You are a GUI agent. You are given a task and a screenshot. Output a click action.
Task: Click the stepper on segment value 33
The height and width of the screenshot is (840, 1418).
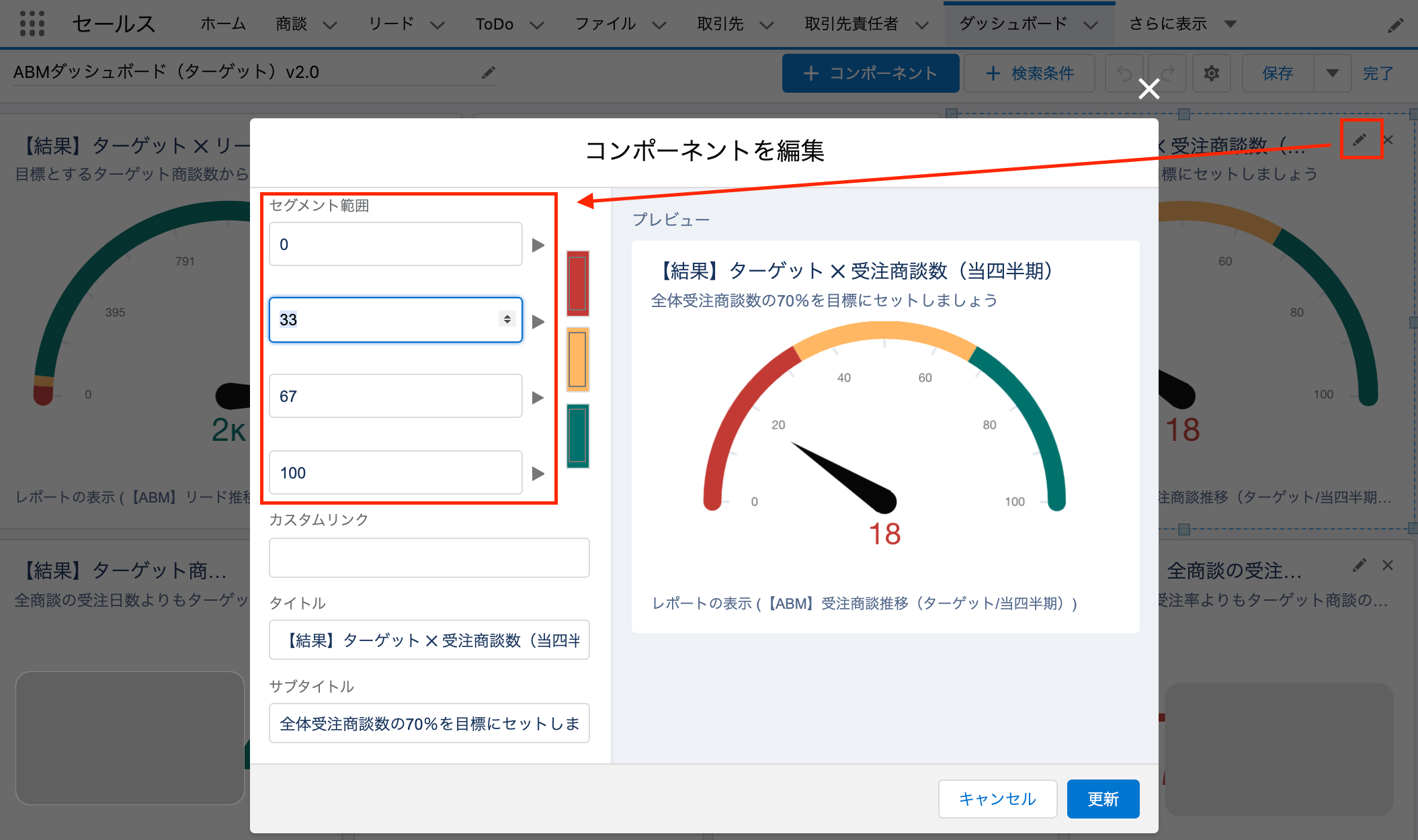[507, 319]
